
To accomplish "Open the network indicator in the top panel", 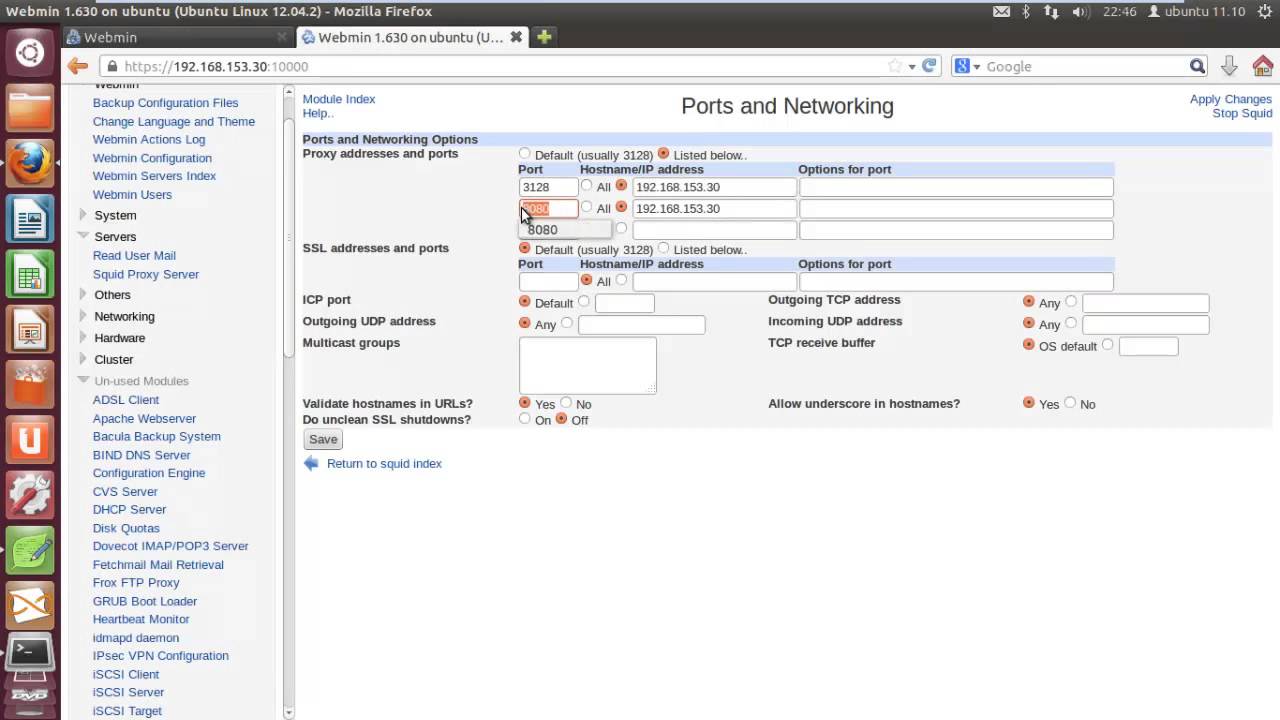I will pos(1051,11).
